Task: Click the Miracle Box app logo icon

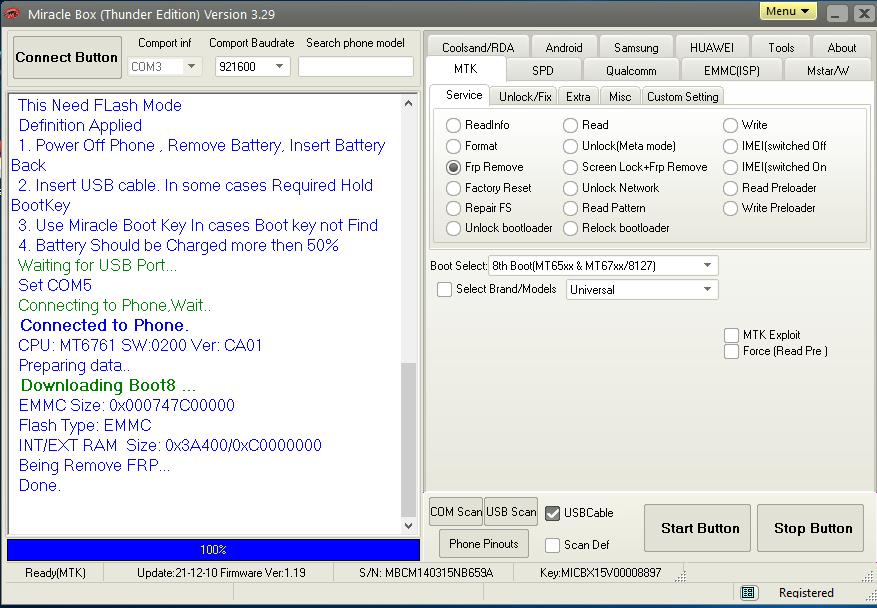Action: point(11,13)
